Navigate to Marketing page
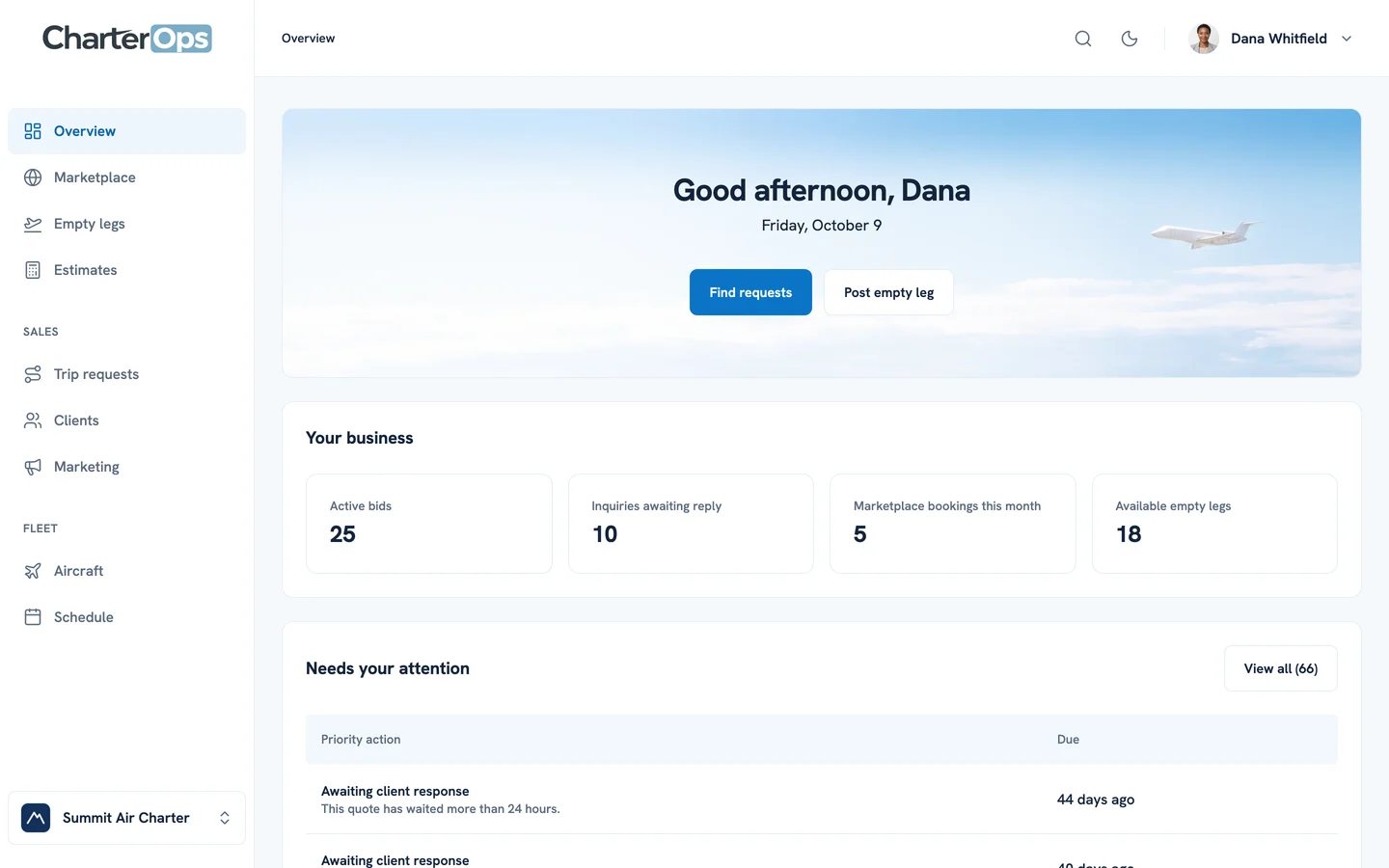 point(126,467)
